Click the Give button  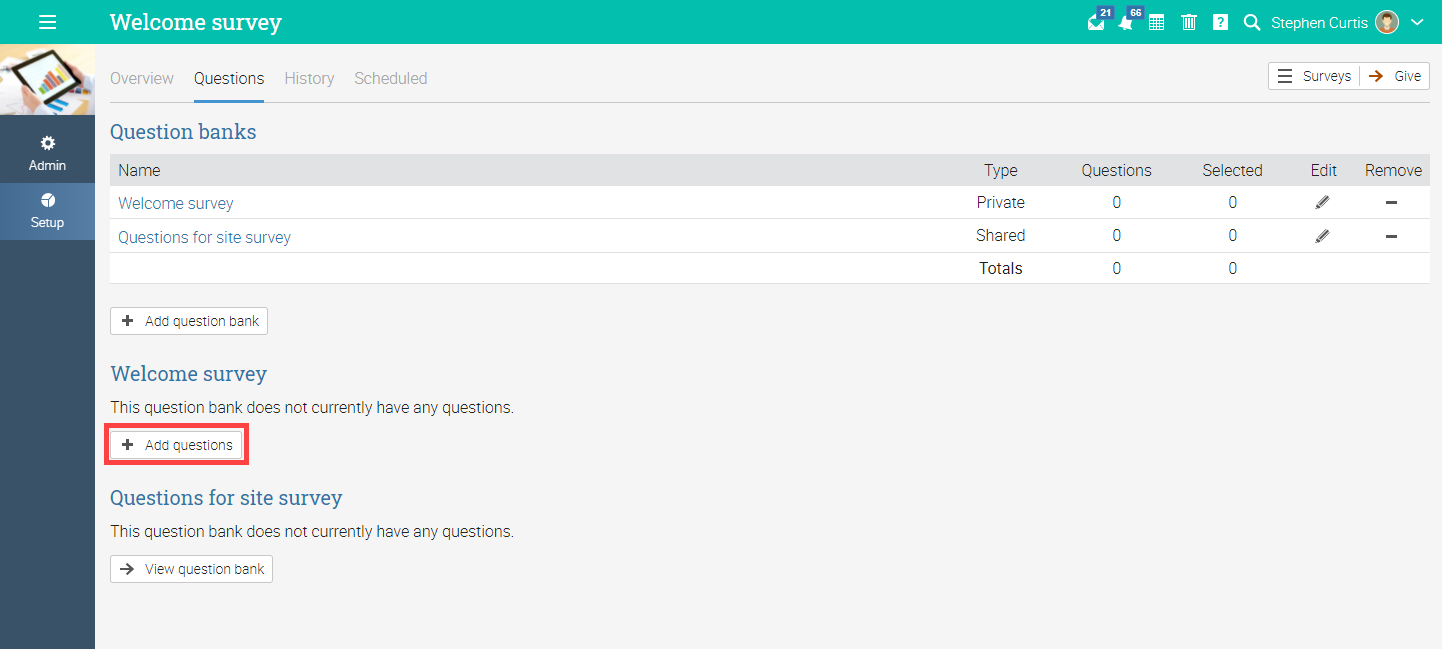click(x=1395, y=76)
